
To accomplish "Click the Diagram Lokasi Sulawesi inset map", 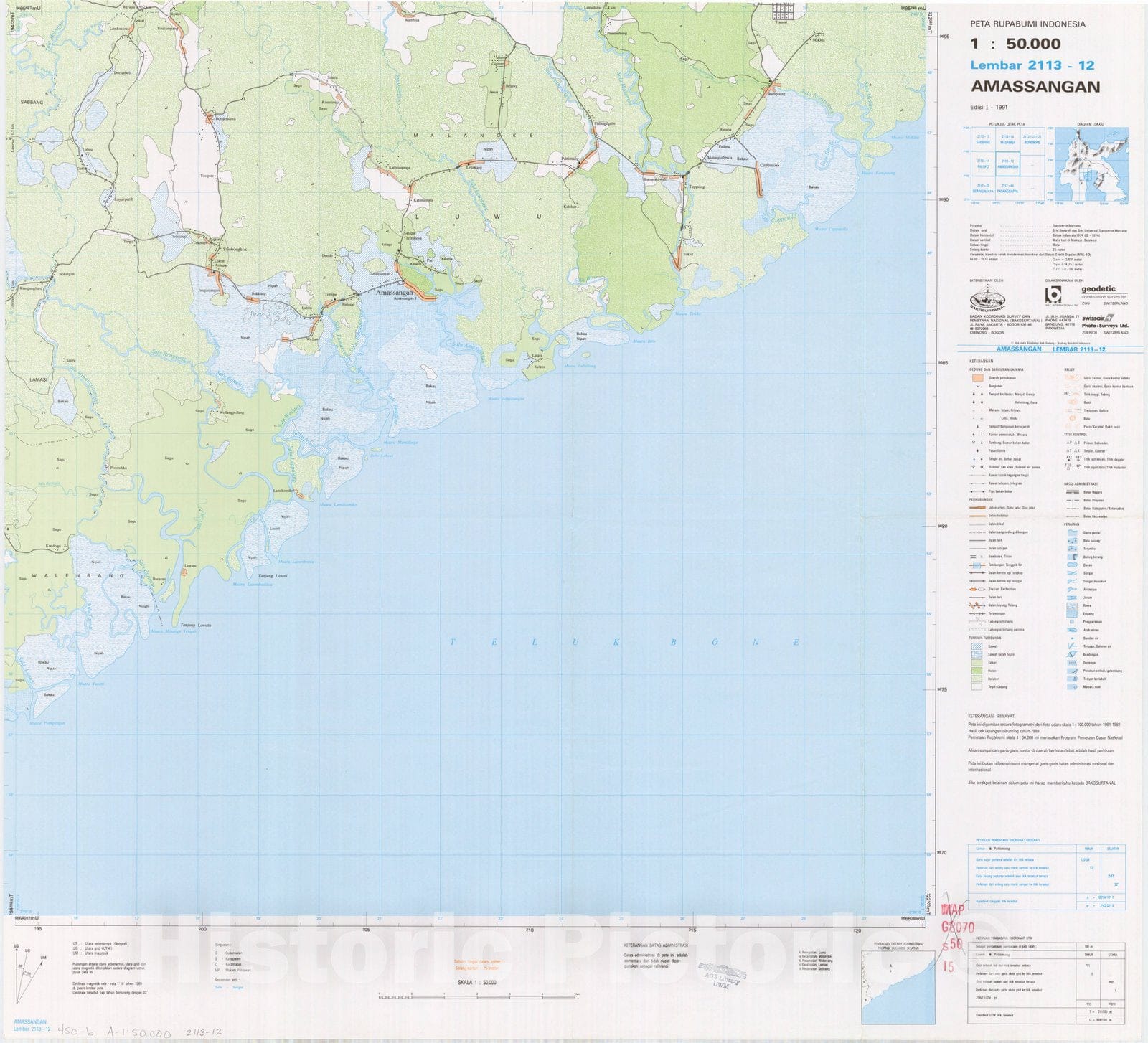I will (x=1092, y=165).
